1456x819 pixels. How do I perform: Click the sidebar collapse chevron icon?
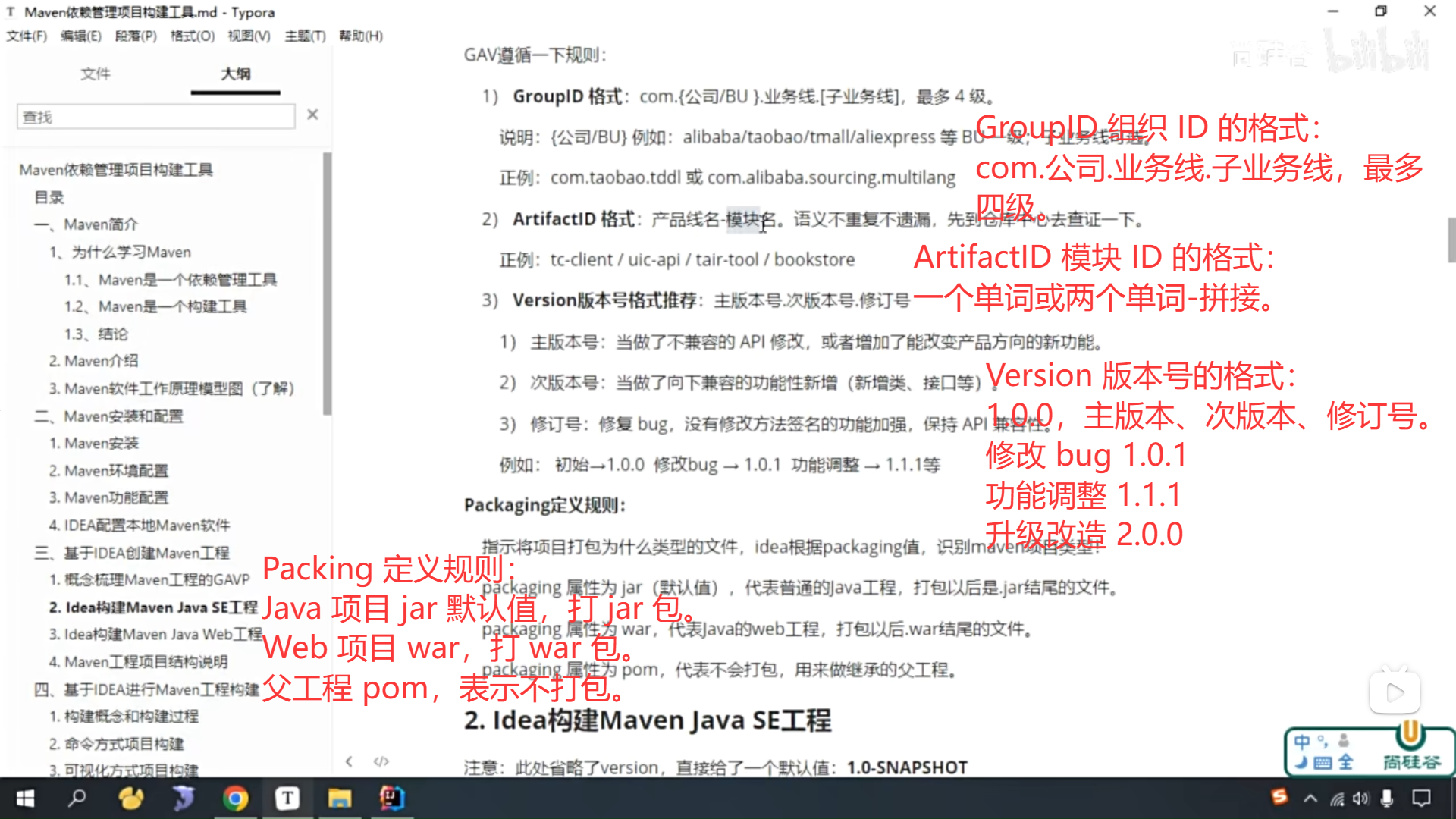(x=349, y=761)
